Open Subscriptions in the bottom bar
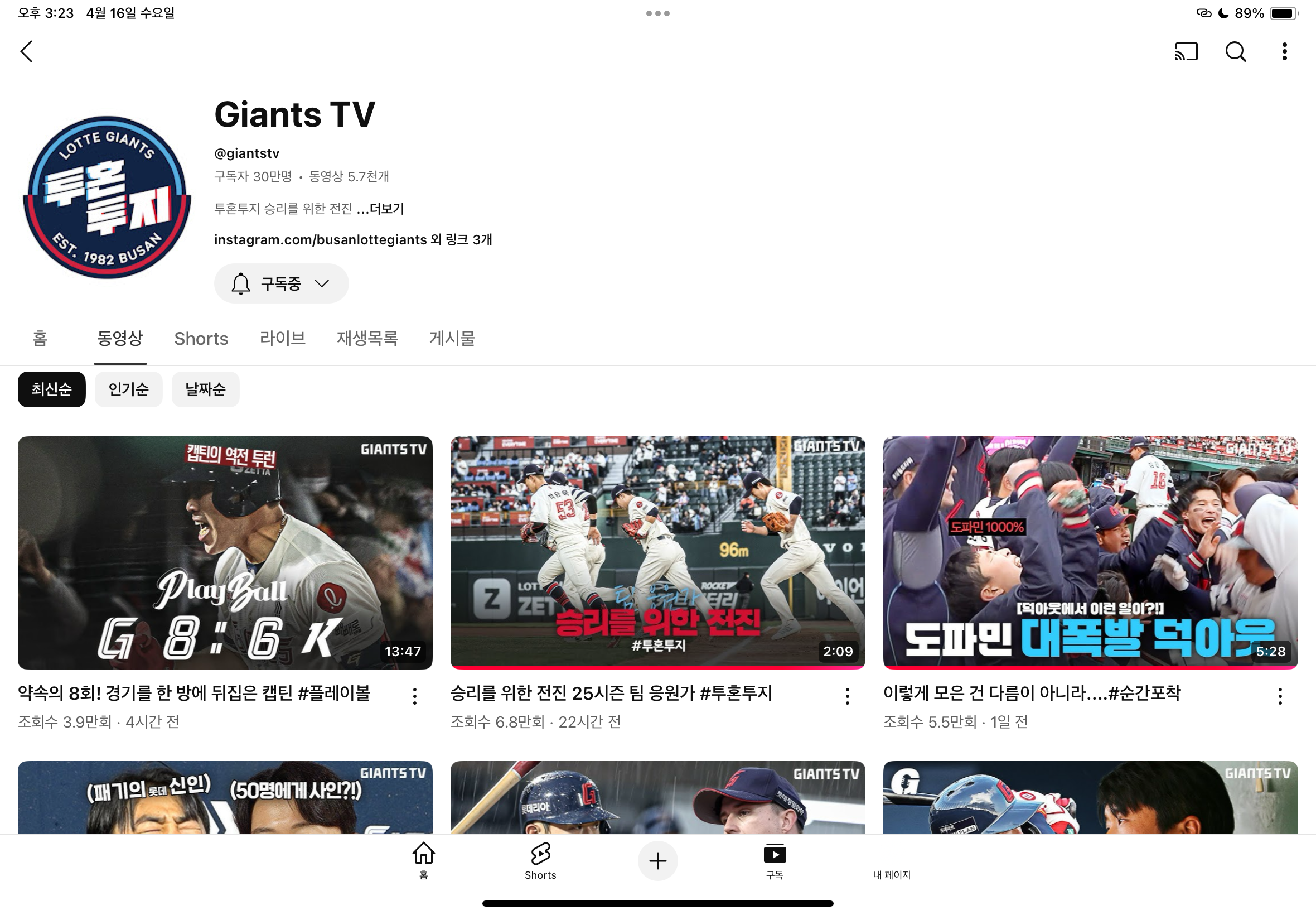This screenshot has height=915, width=1316. click(x=775, y=860)
